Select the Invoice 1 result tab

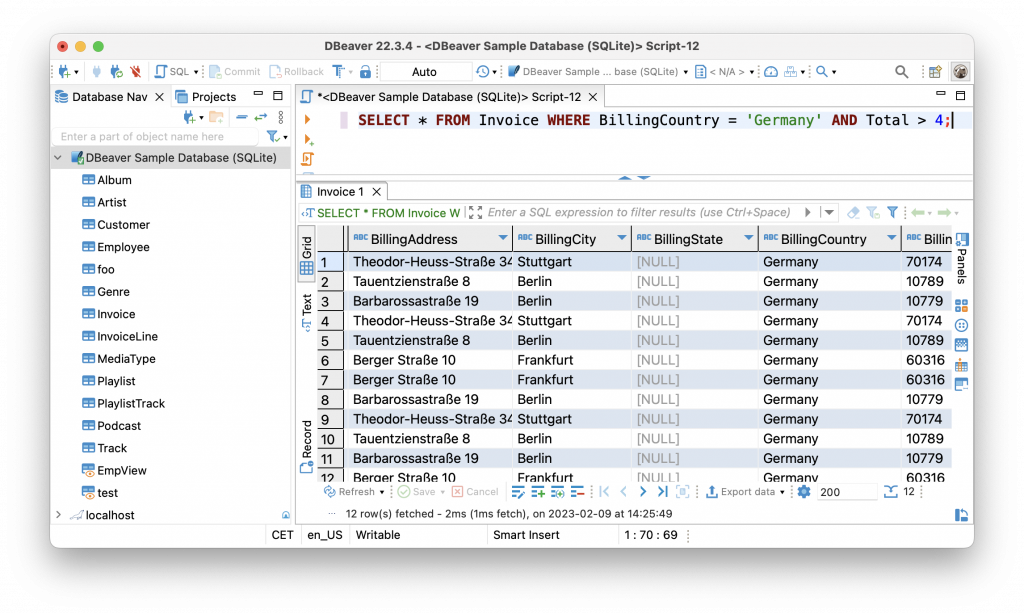(x=340, y=191)
